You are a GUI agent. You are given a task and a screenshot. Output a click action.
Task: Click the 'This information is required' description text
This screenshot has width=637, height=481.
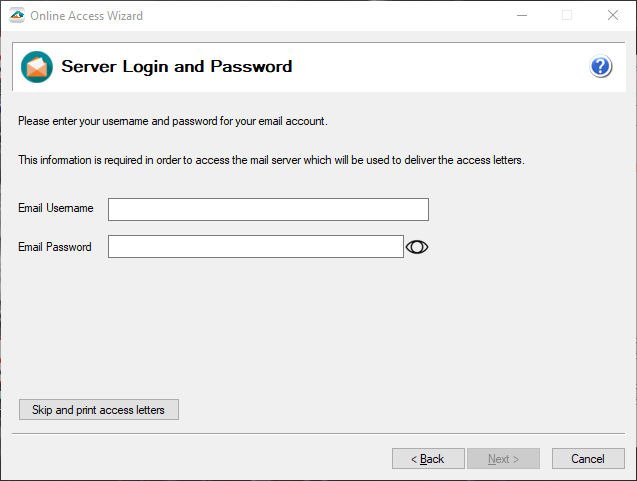pos(271,160)
